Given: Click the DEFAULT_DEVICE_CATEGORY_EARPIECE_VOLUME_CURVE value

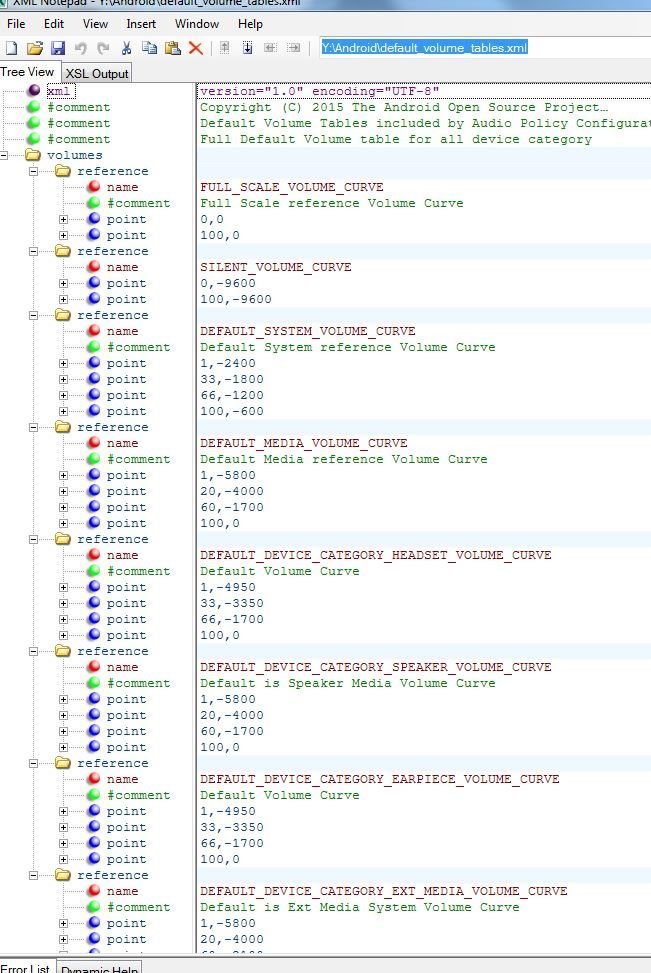Looking at the screenshot, I should [380, 779].
